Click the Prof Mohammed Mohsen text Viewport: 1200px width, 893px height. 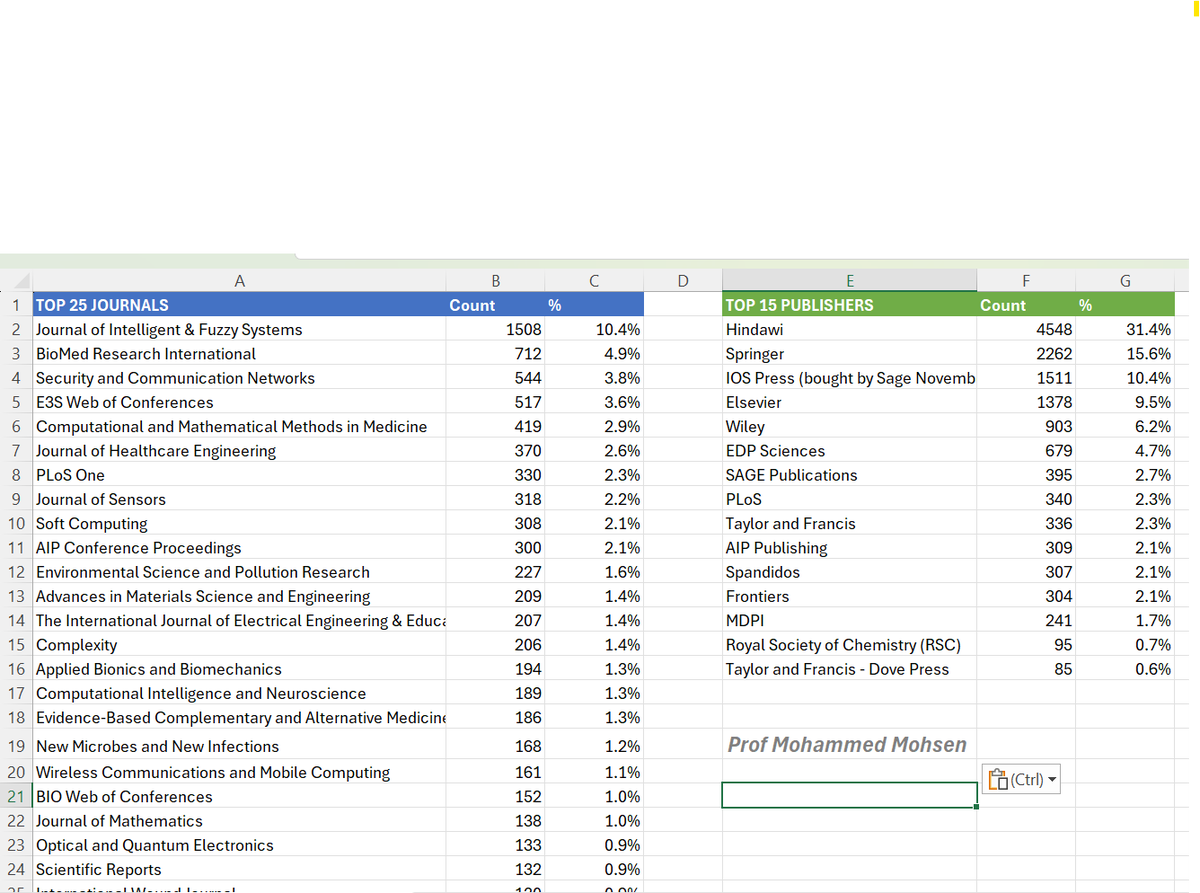click(x=847, y=744)
